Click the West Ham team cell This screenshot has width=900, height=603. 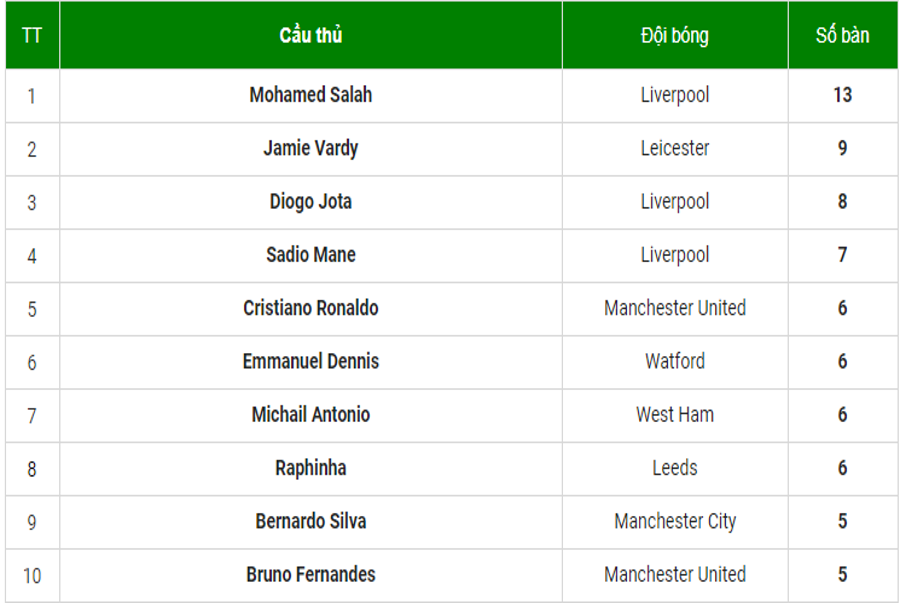[x=675, y=415]
